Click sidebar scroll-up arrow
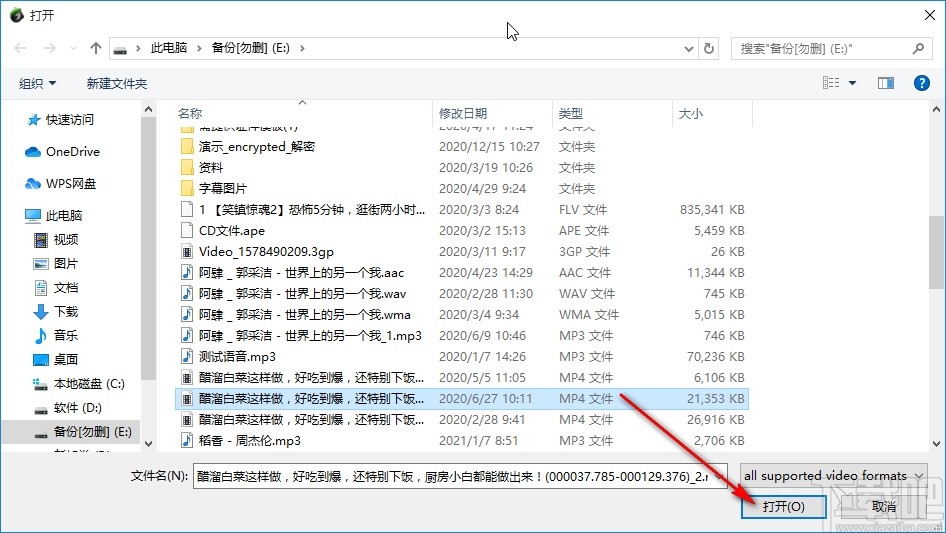The width and height of the screenshot is (946, 533). pyautogui.click(x=148, y=109)
